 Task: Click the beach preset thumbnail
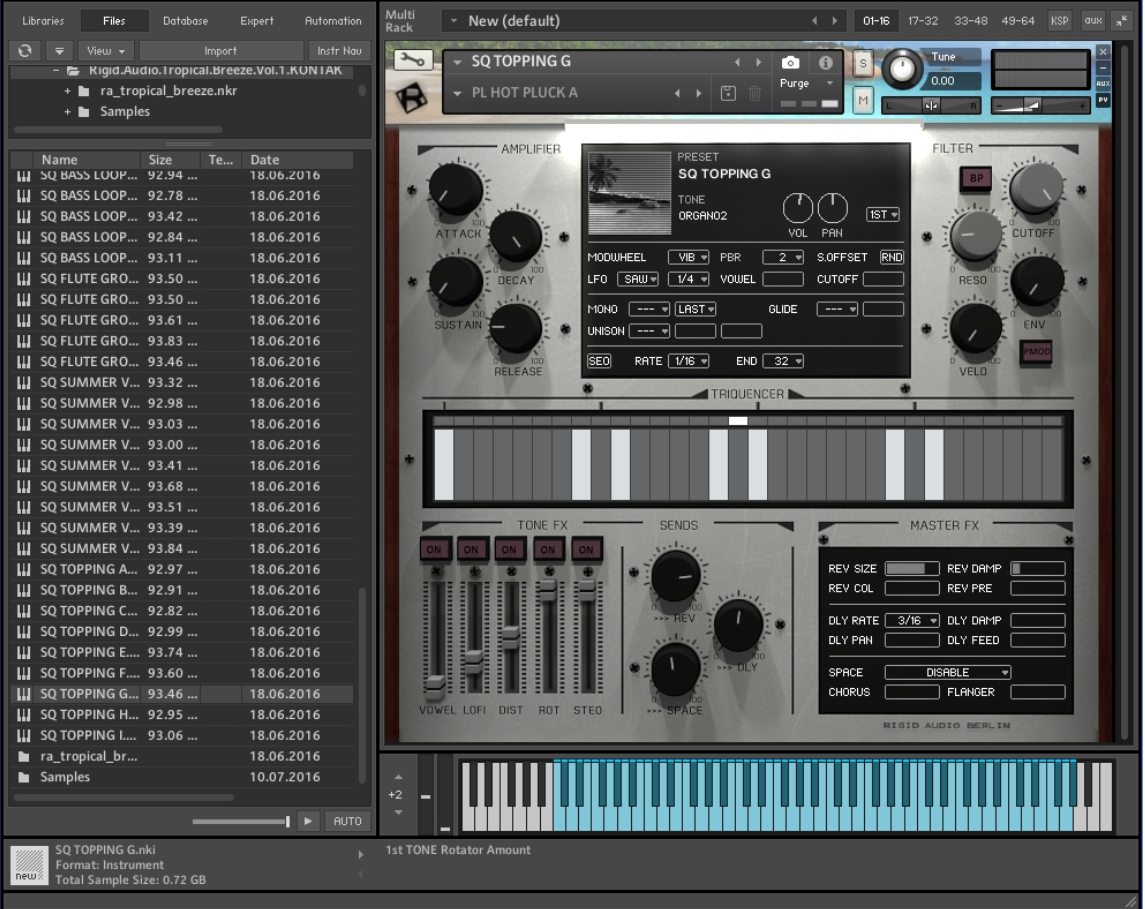point(629,193)
